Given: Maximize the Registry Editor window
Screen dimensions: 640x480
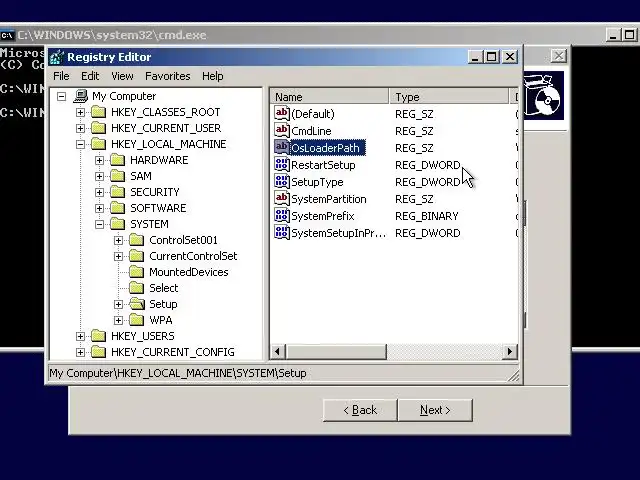Looking at the screenshot, I should point(491,57).
